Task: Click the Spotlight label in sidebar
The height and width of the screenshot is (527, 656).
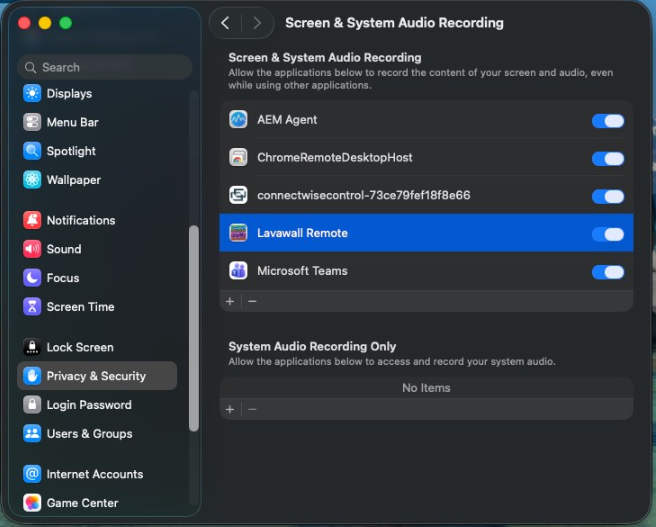Action: tap(71, 151)
